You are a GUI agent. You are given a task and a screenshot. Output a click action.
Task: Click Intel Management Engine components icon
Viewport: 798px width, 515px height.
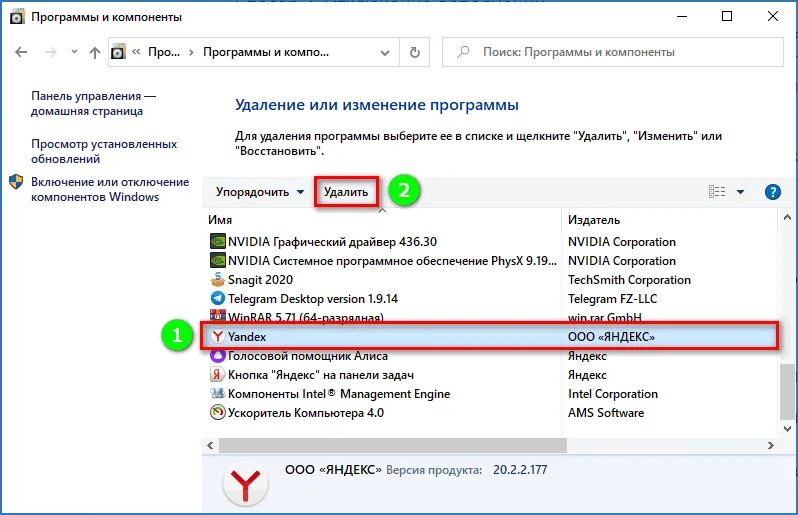pos(218,393)
